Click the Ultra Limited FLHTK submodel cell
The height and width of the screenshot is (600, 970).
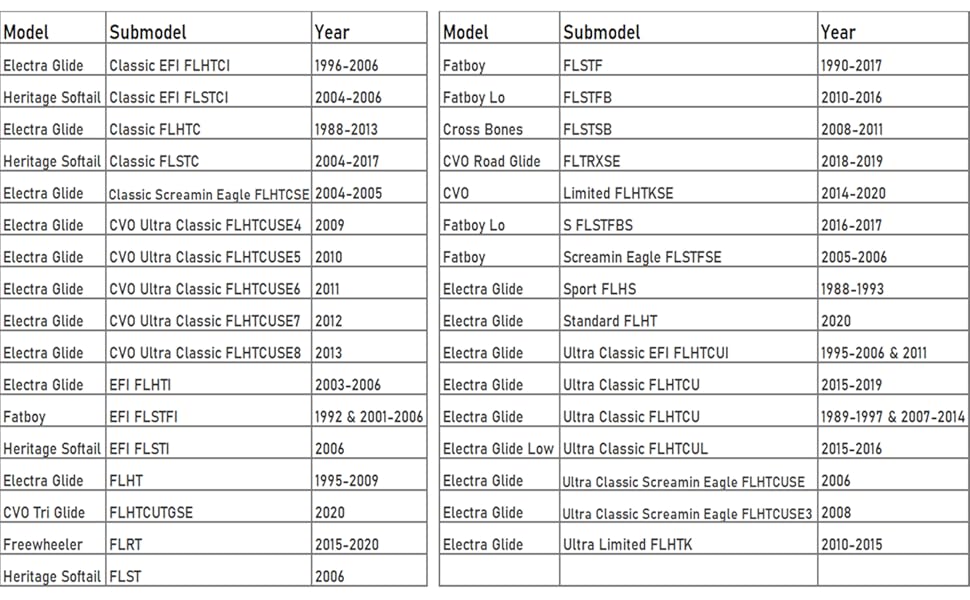[x=627, y=545]
